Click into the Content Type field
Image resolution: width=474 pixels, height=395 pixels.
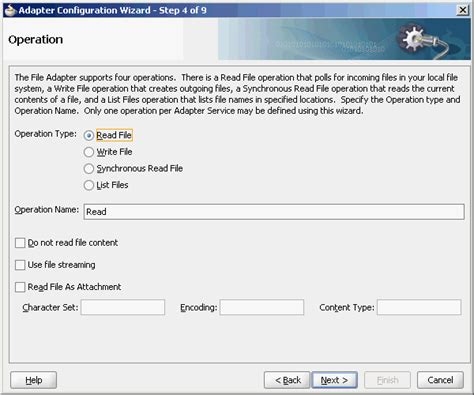(419, 307)
